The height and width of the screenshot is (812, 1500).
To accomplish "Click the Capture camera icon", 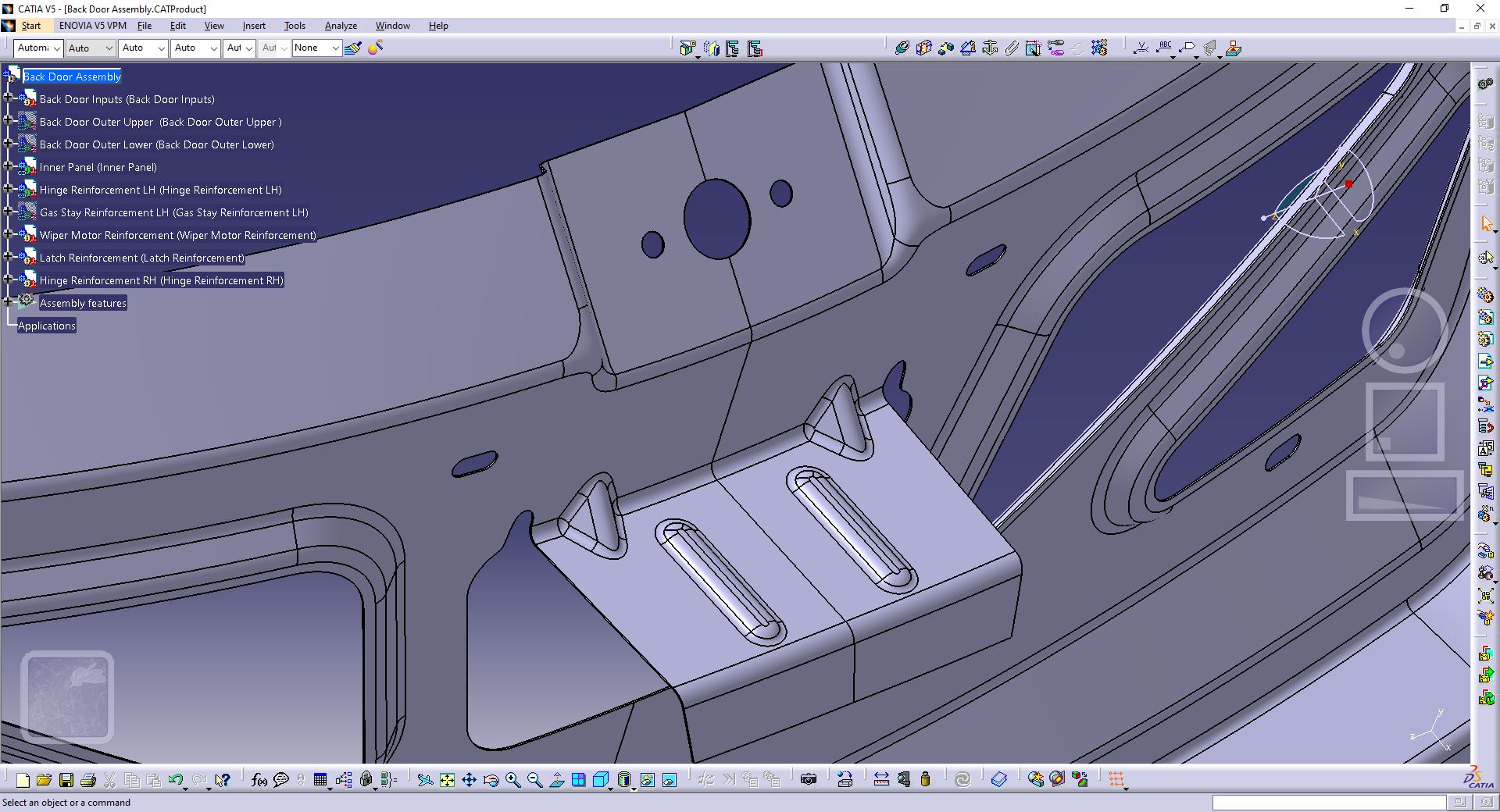I will (809, 779).
